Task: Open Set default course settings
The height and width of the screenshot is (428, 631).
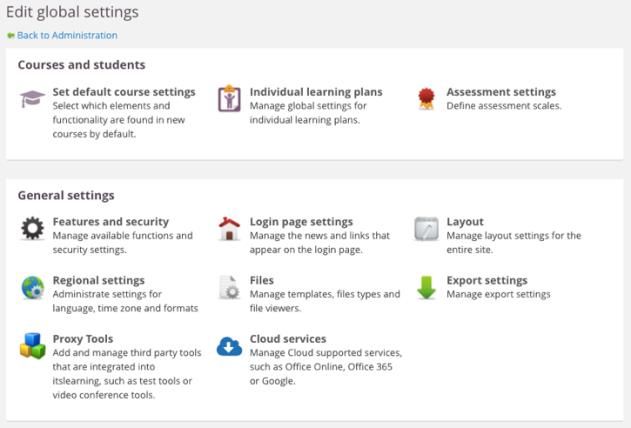Action: 124,92
